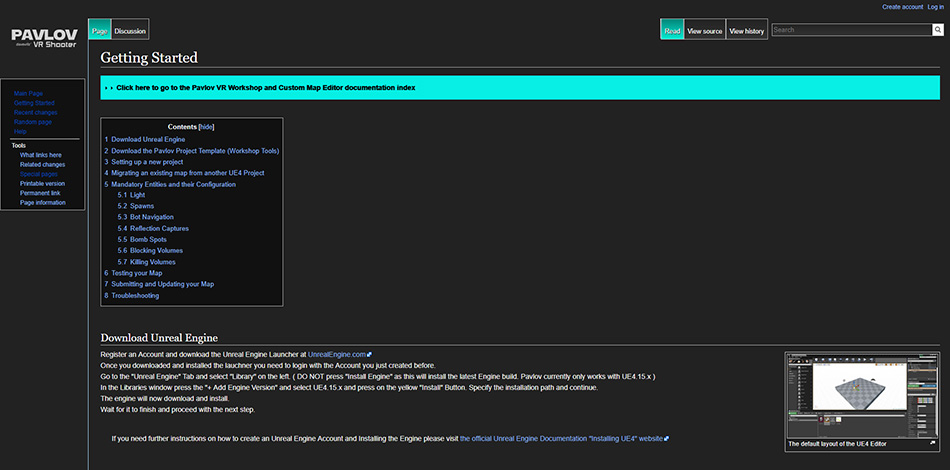Jump to Download Unreal Engine contents entry

tap(147, 139)
